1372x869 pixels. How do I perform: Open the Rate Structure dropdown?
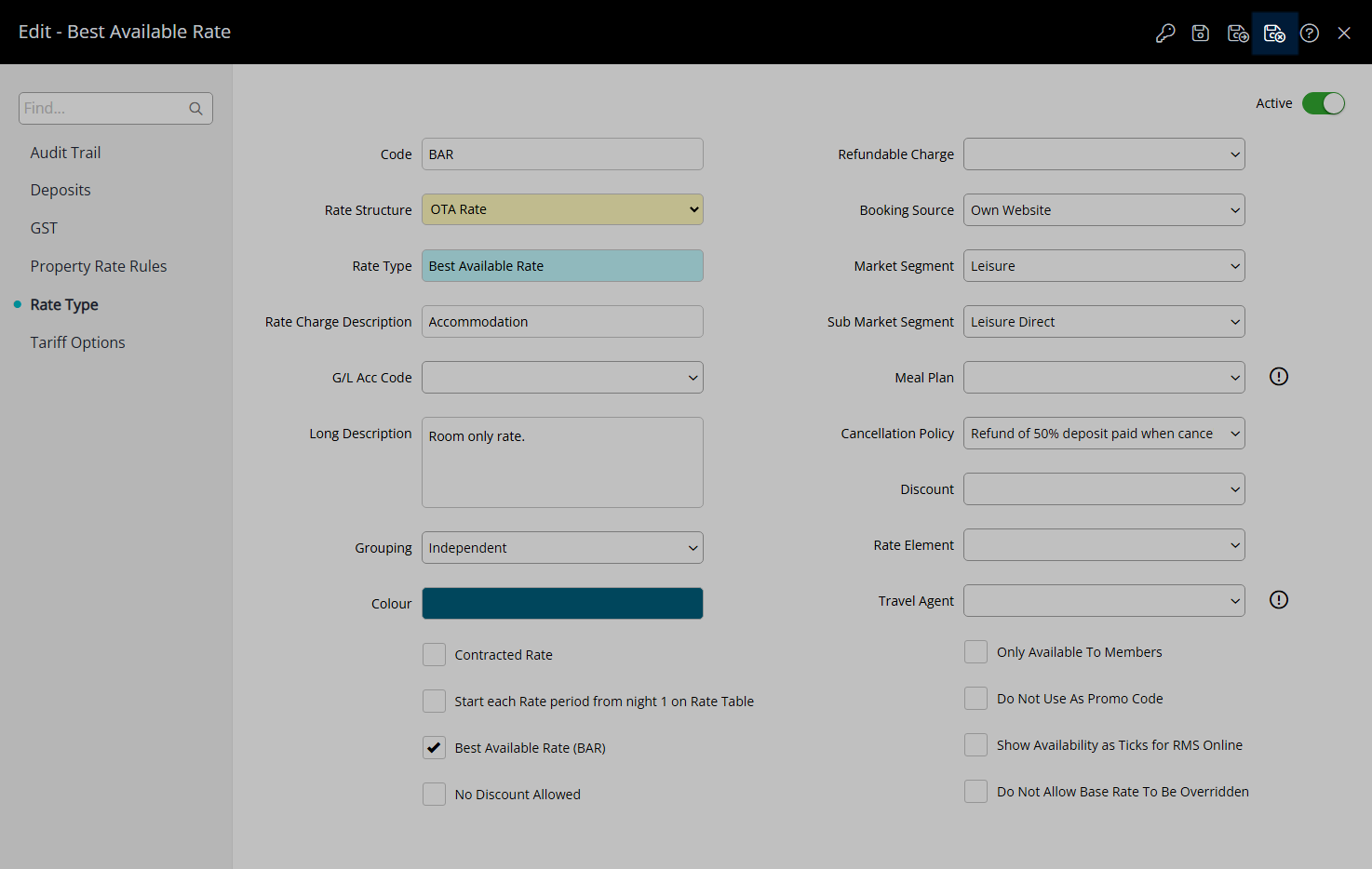(x=562, y=209)
